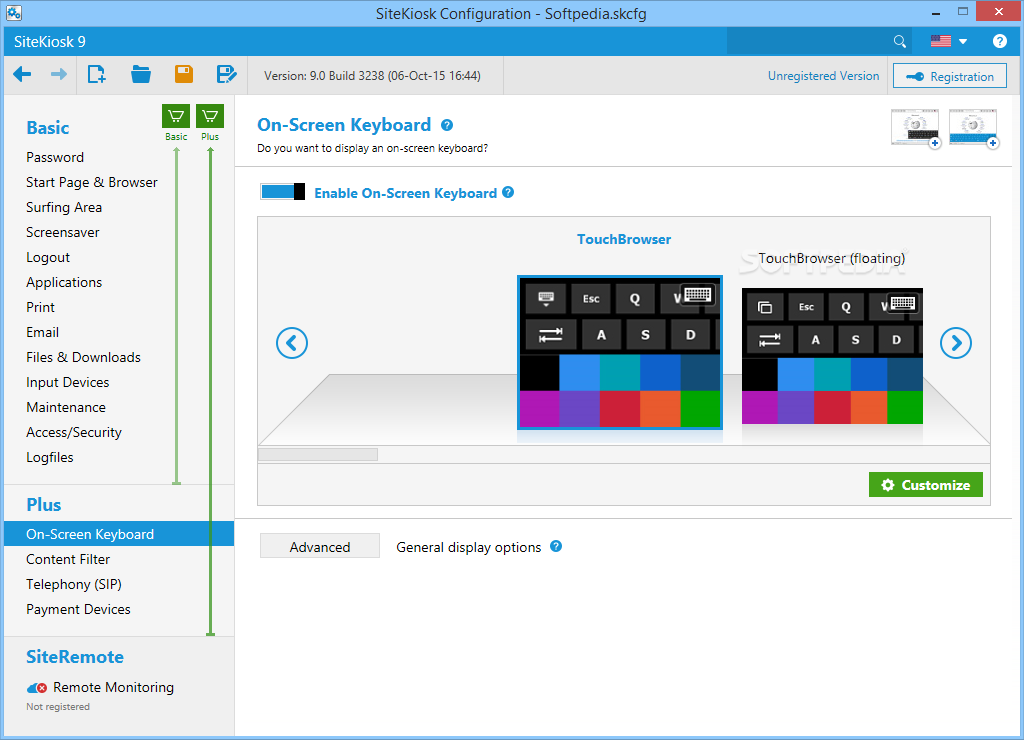
Task: Click the Save As disk-with-pencil icon
Action: (226, 74)
